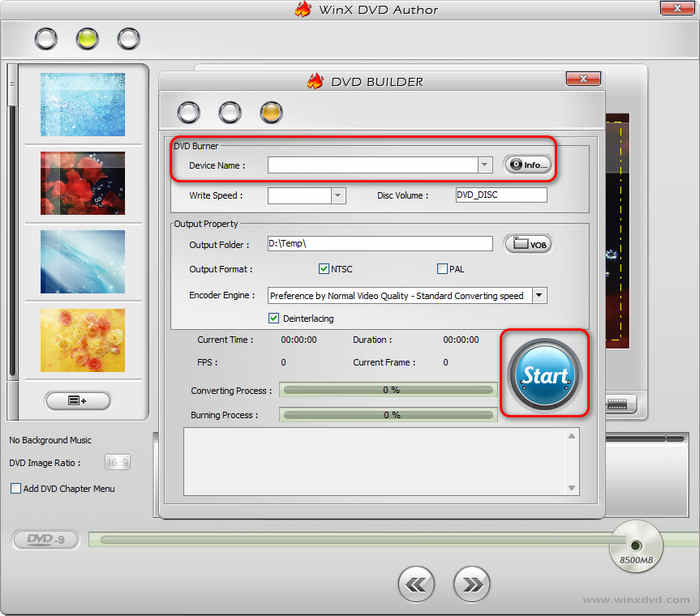Expand the Device Name dropdown
The height and width of the screenshot is (616, 700).
tap(484, 165)
